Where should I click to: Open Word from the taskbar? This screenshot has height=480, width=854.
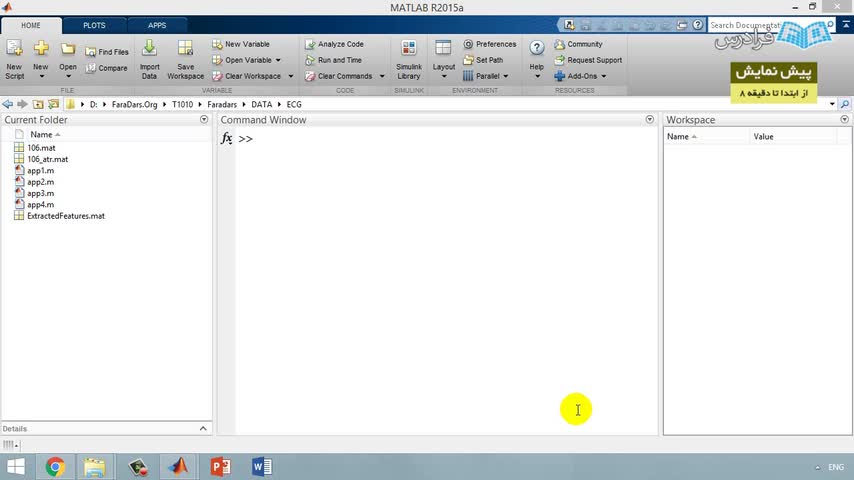coord(262,467)
